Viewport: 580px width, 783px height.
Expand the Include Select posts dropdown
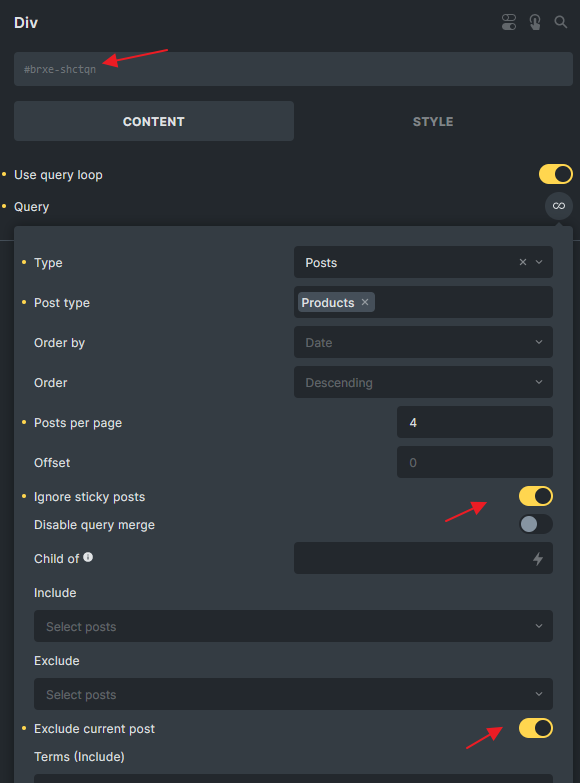pos(293,626)
